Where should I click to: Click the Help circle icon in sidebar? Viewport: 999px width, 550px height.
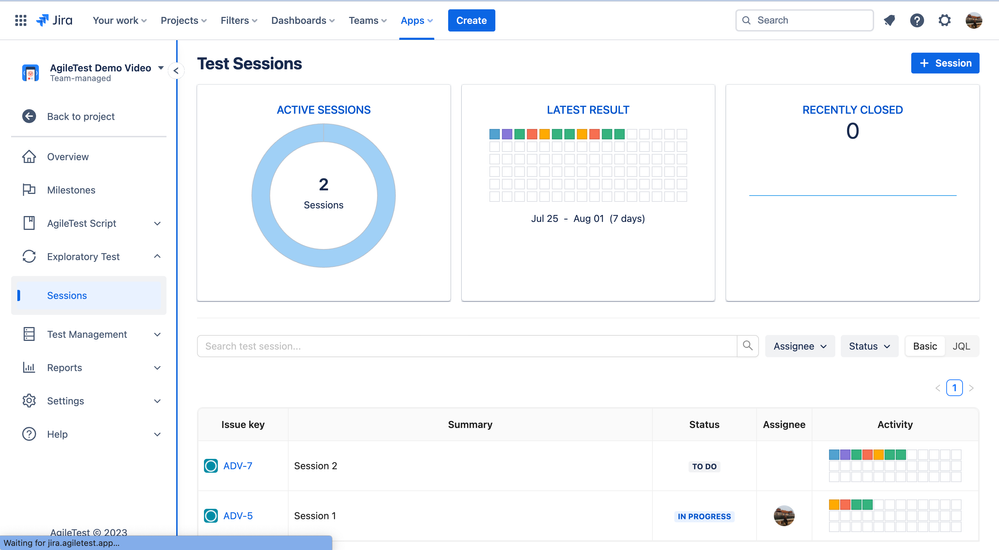pyautogui.click(x=29, y=434)
